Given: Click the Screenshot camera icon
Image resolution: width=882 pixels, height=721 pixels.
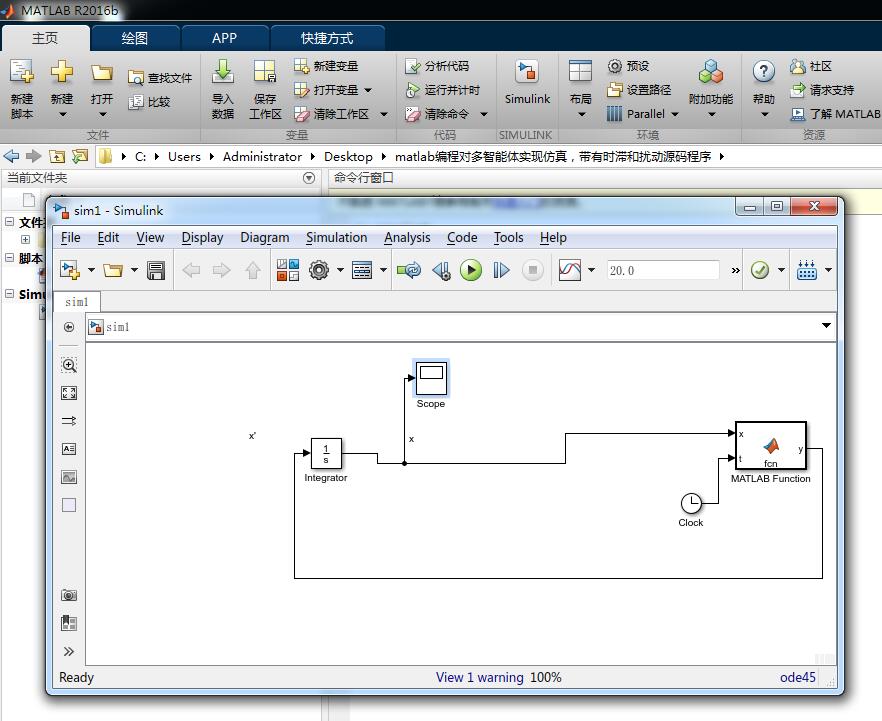Looking at the screenshot, I should [69, 595].
